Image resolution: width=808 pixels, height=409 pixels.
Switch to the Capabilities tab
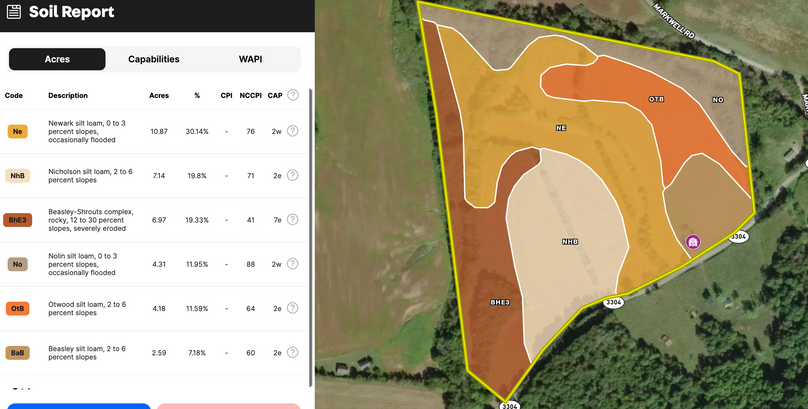[154, 59]
